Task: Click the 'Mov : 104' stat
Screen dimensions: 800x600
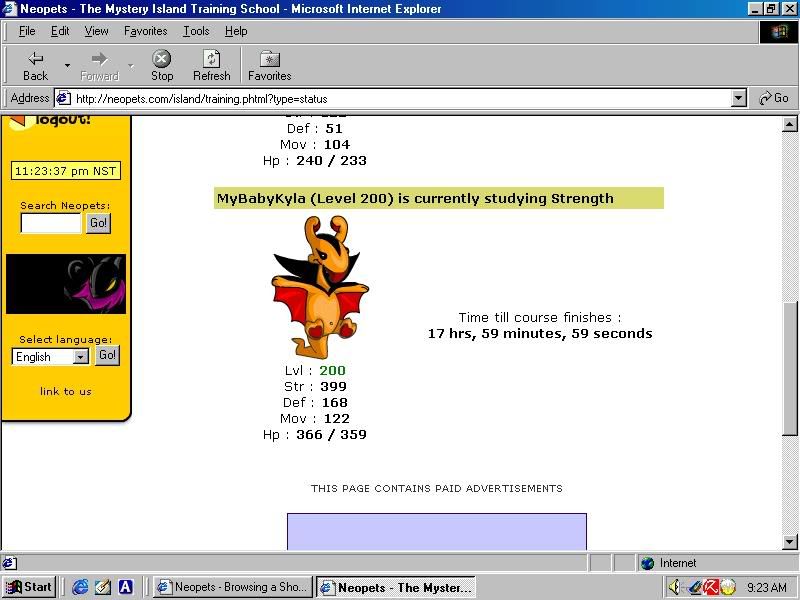Action: (x=315, y=144)
